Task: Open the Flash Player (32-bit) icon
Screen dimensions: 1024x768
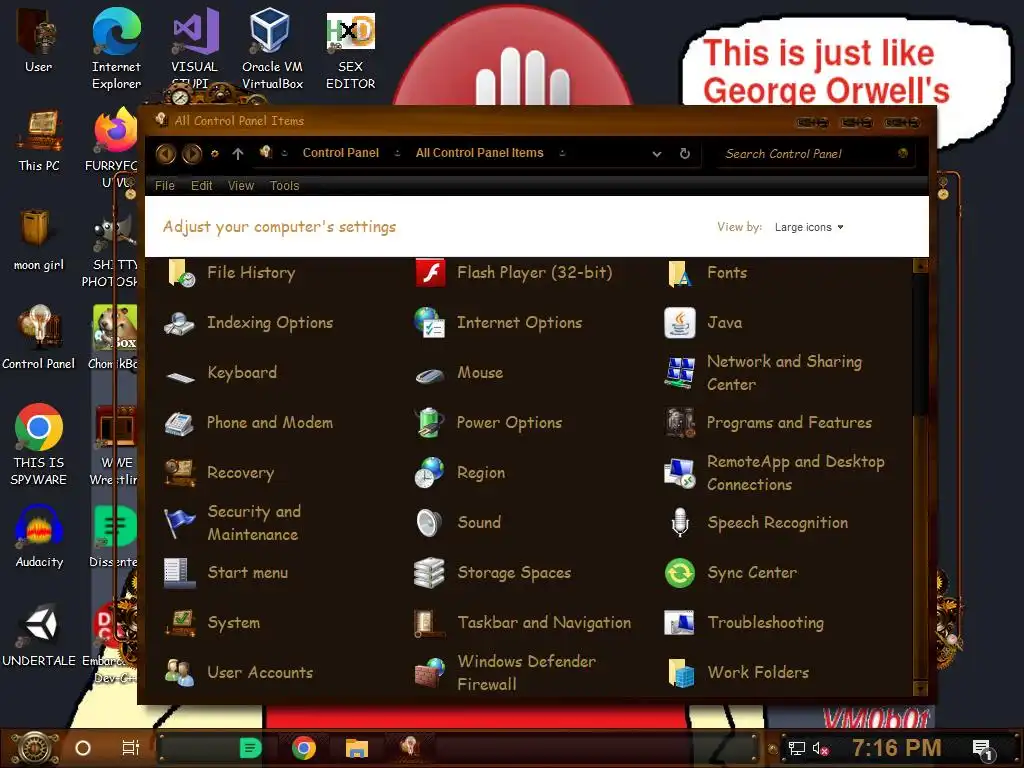Action: coord(430,272)
